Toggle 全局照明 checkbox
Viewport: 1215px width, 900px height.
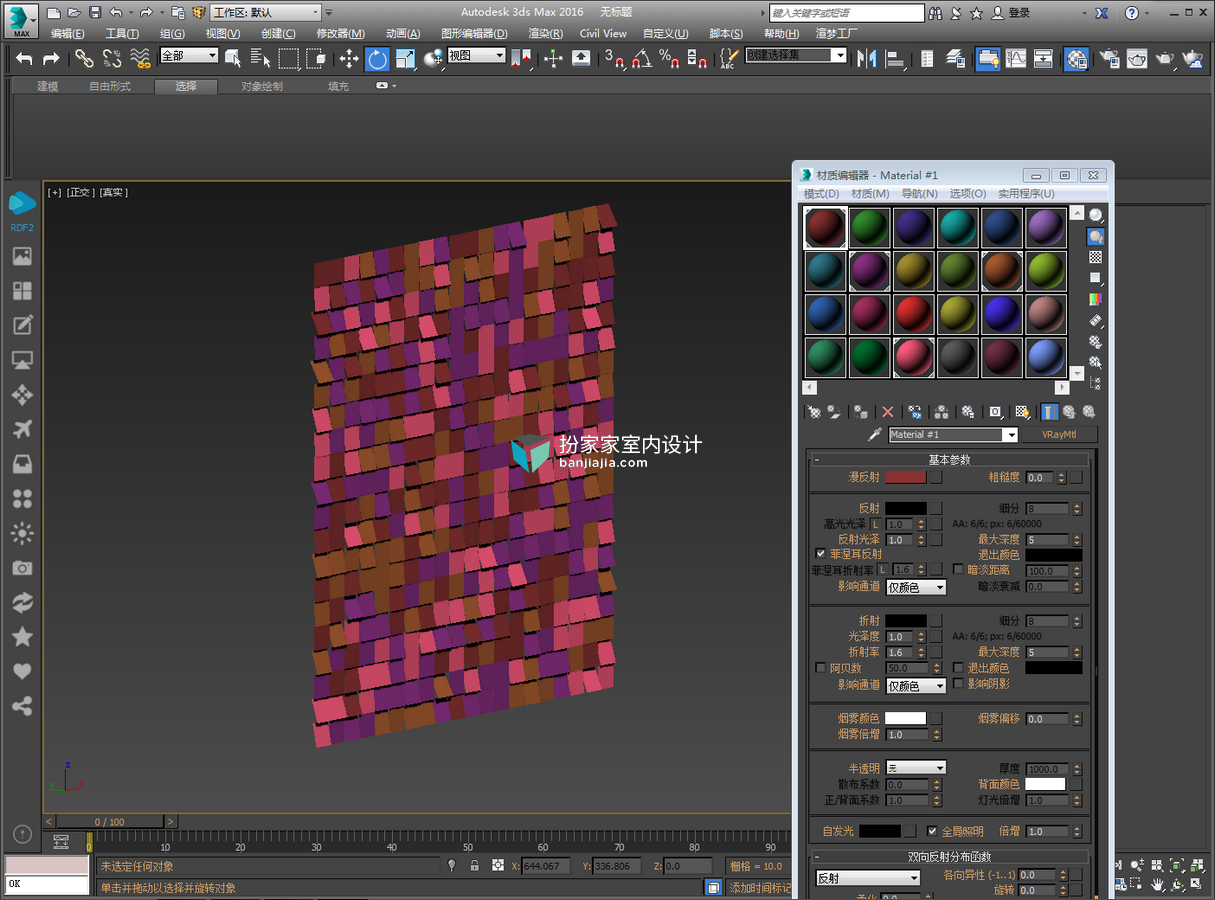[x=932, y=831]
